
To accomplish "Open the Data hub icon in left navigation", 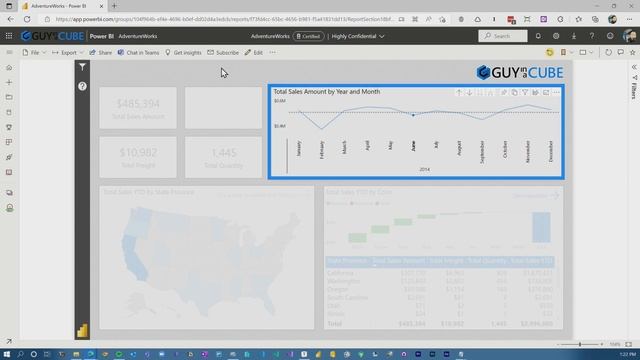I will (9, 112).
